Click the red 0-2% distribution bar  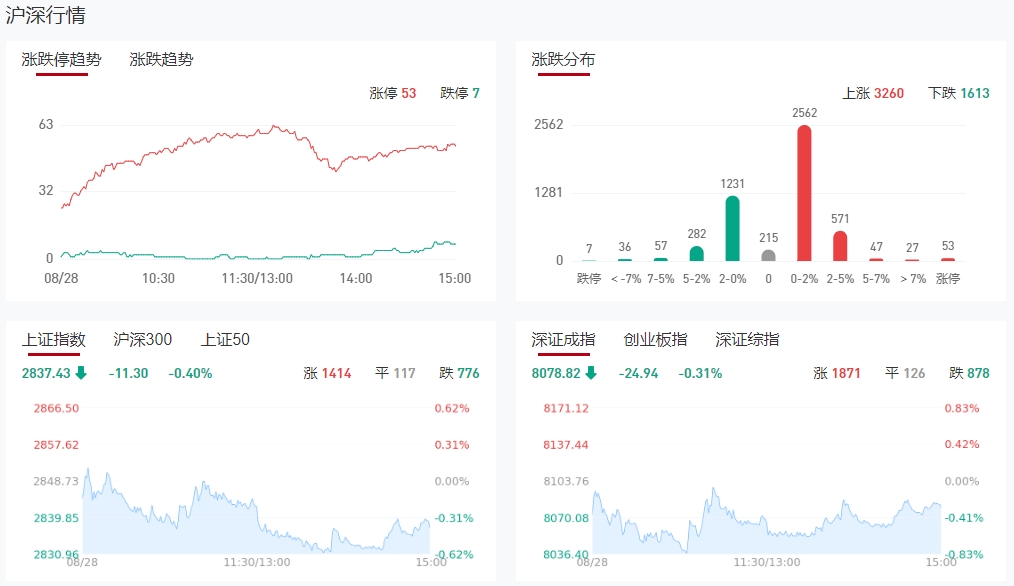point(804,193)
